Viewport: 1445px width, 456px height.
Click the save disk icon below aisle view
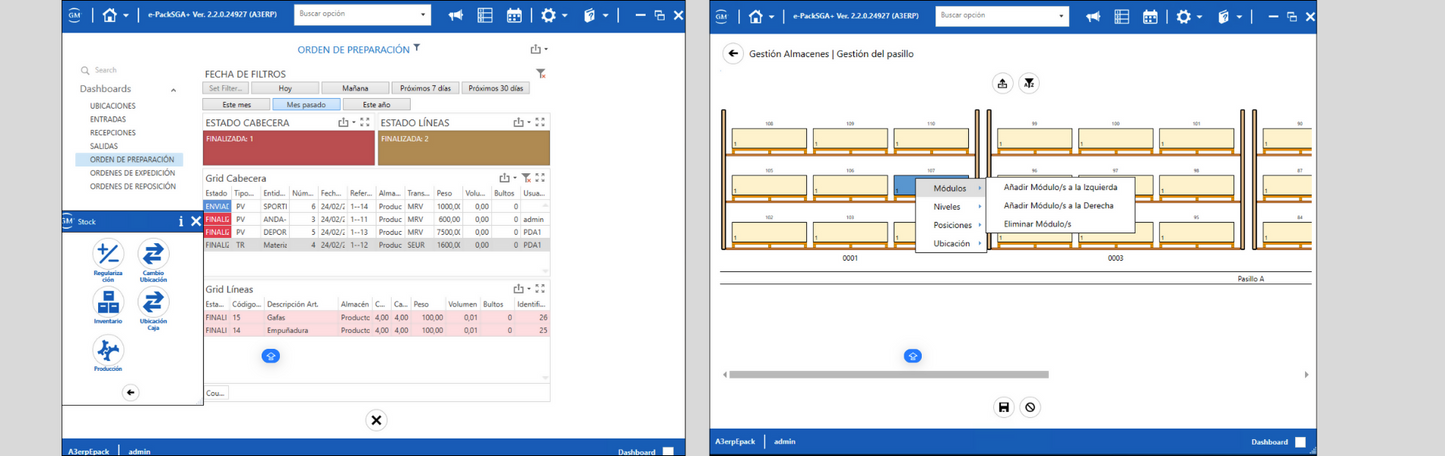click(1003, 407)
